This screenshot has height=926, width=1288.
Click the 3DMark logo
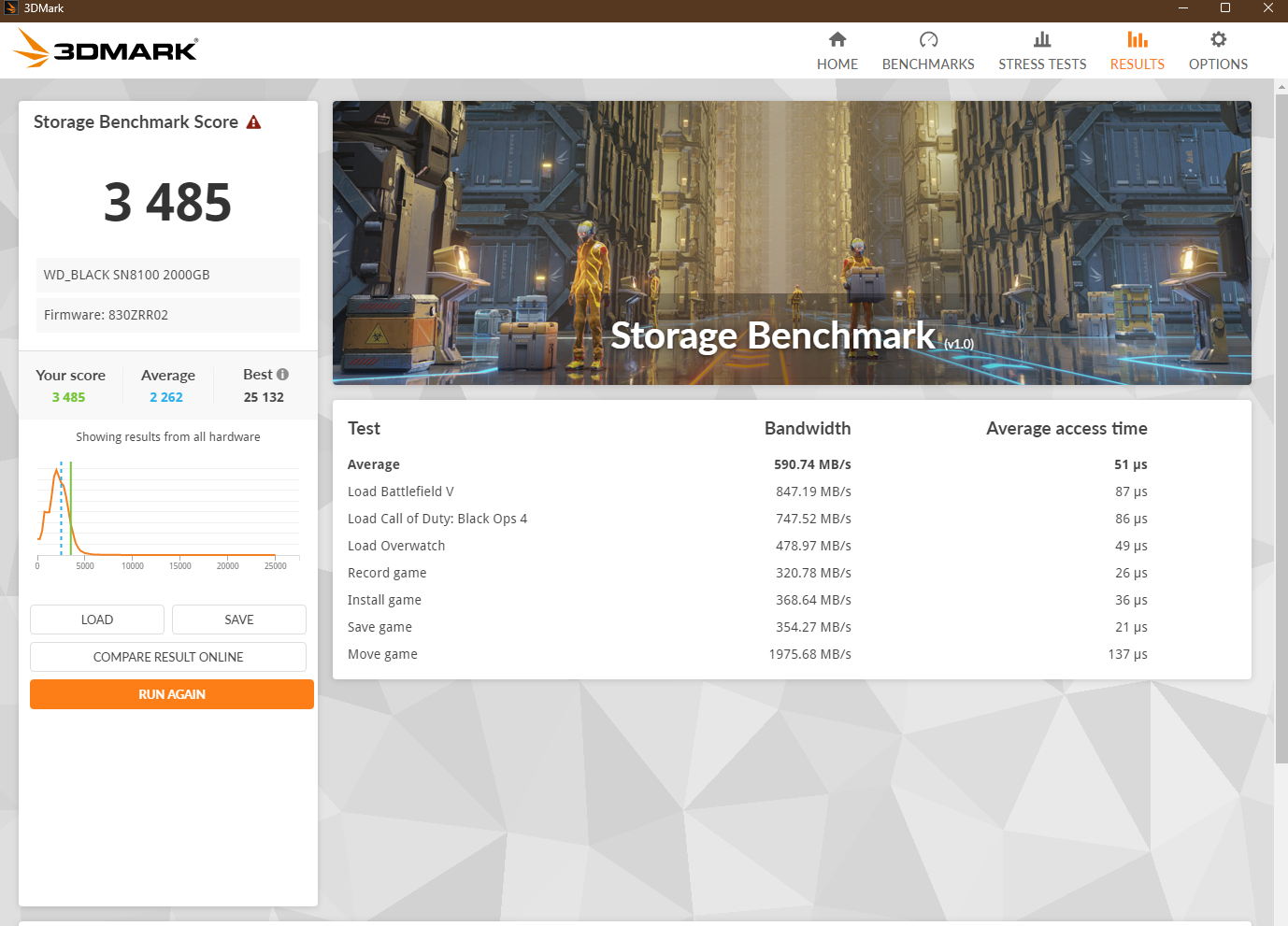(107, 49)
